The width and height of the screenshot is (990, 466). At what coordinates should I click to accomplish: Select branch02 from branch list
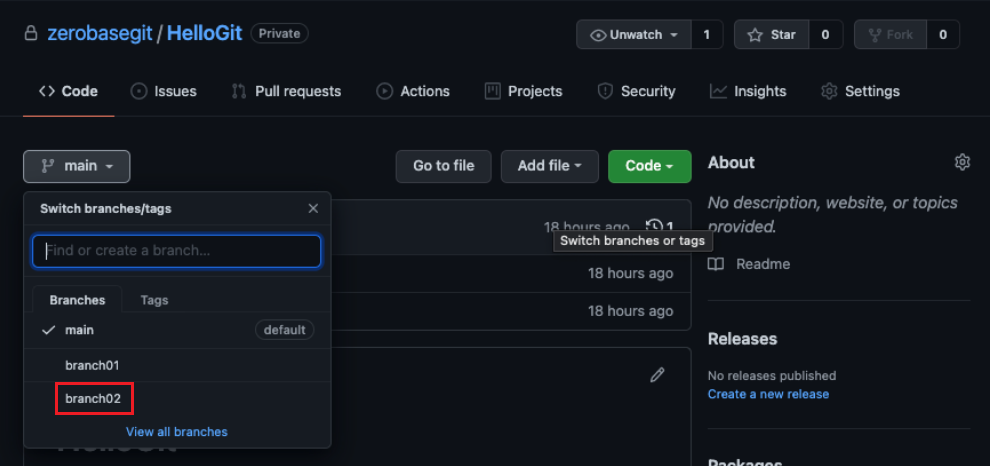coord(93,399)
